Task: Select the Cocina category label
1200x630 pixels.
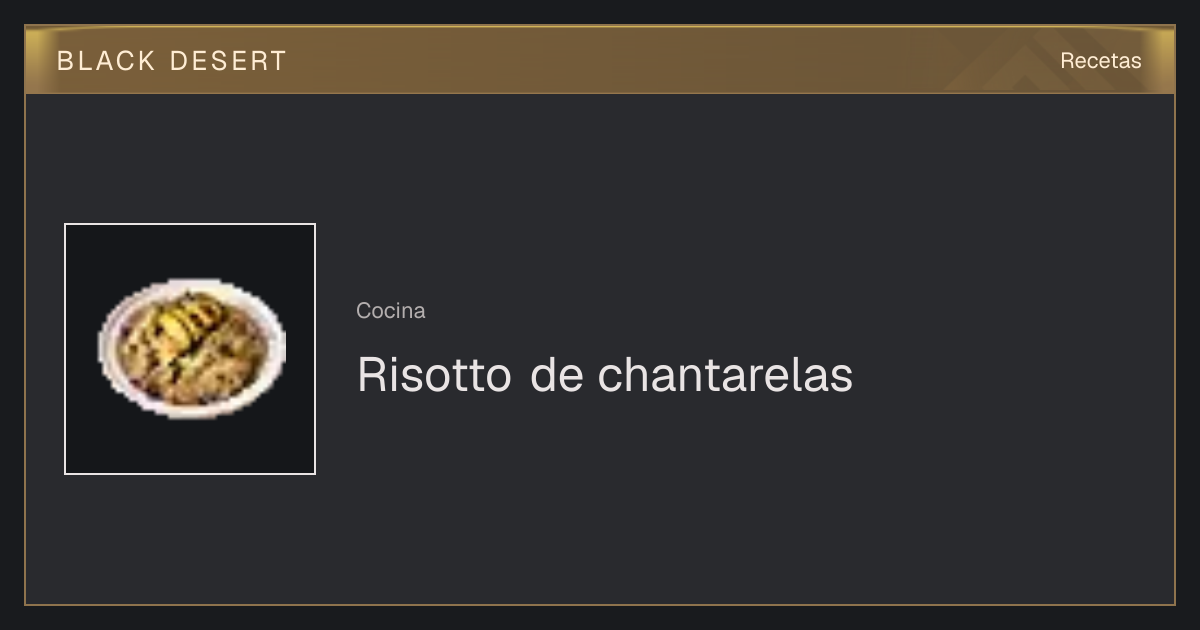Action: point(391,311)
